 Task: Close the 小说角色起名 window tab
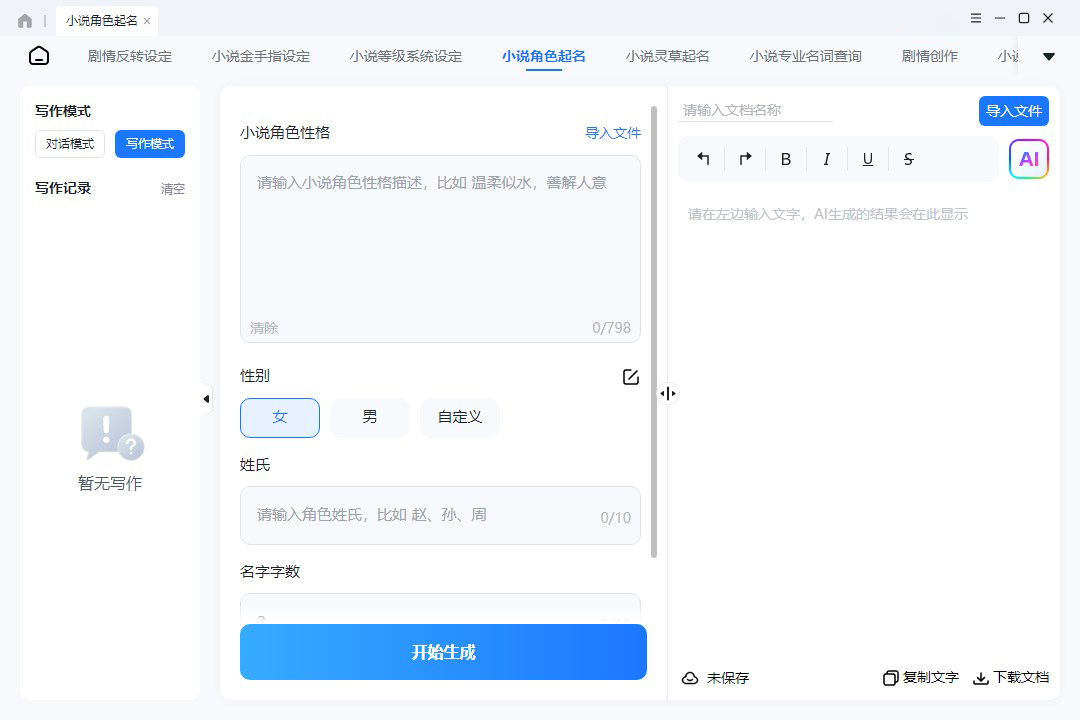click(x=147, y=21)
